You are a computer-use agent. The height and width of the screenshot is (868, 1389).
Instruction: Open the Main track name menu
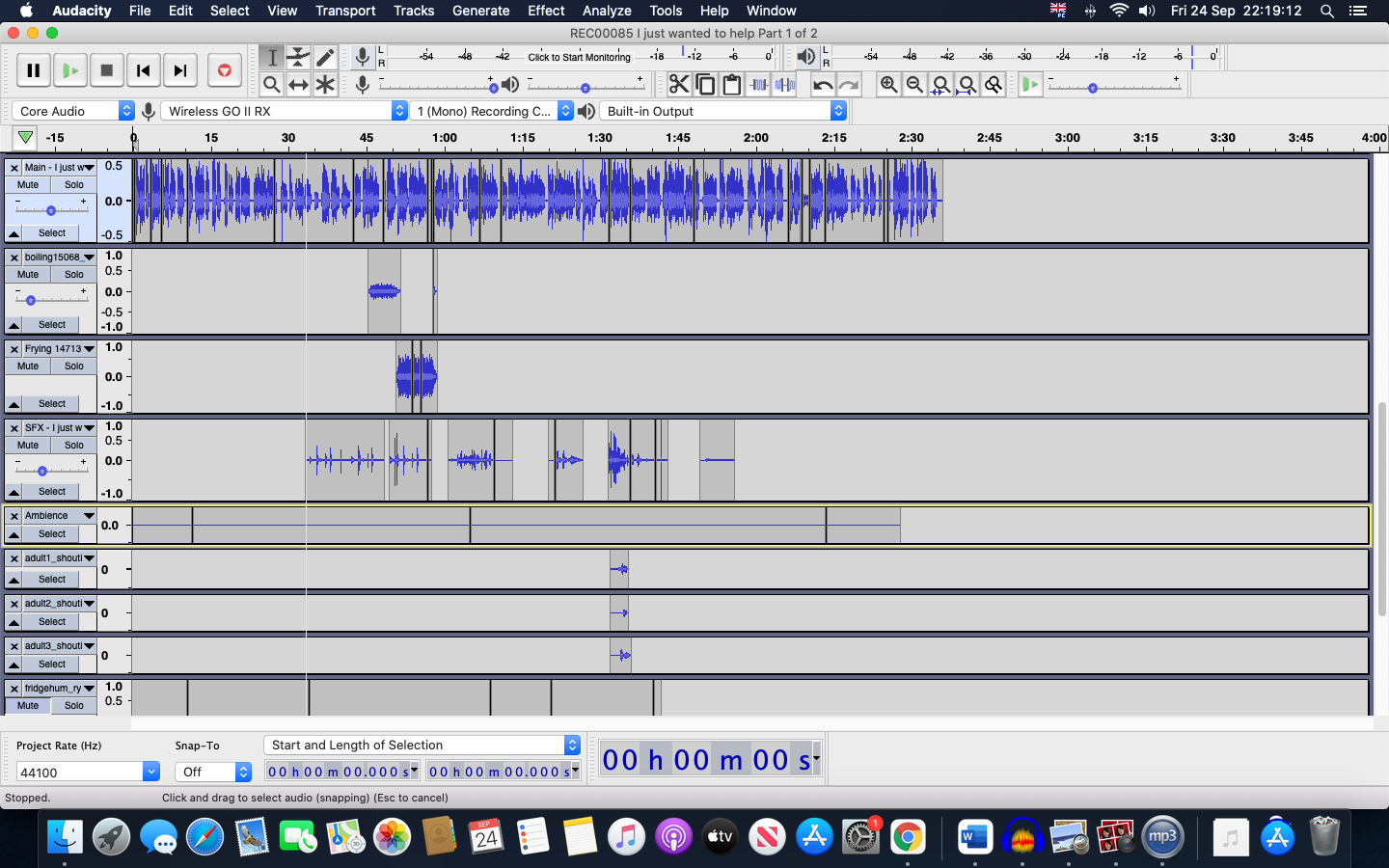[x=60, y=168]
